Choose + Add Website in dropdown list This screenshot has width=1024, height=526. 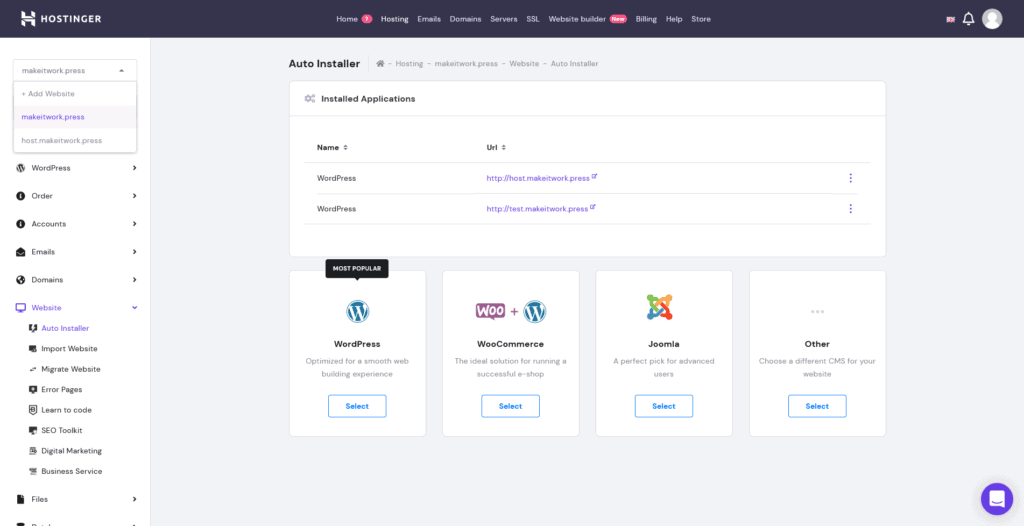pyautogui.click(x=75, y=94)
